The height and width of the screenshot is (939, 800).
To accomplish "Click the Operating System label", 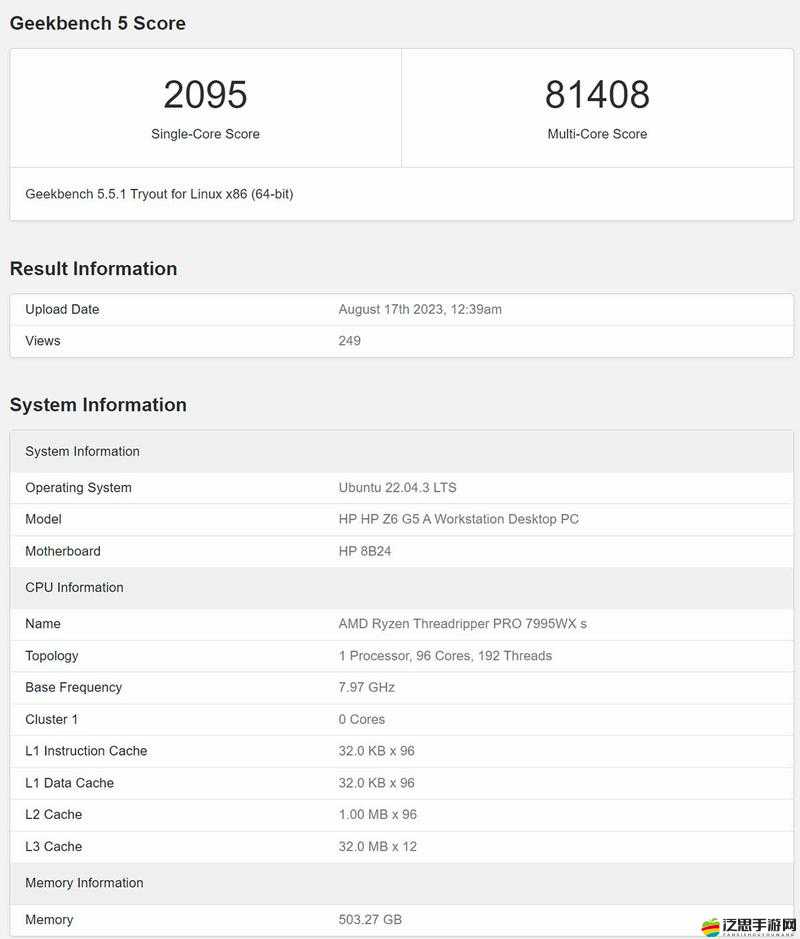I will pyautogui.click(x=78, y=487).
